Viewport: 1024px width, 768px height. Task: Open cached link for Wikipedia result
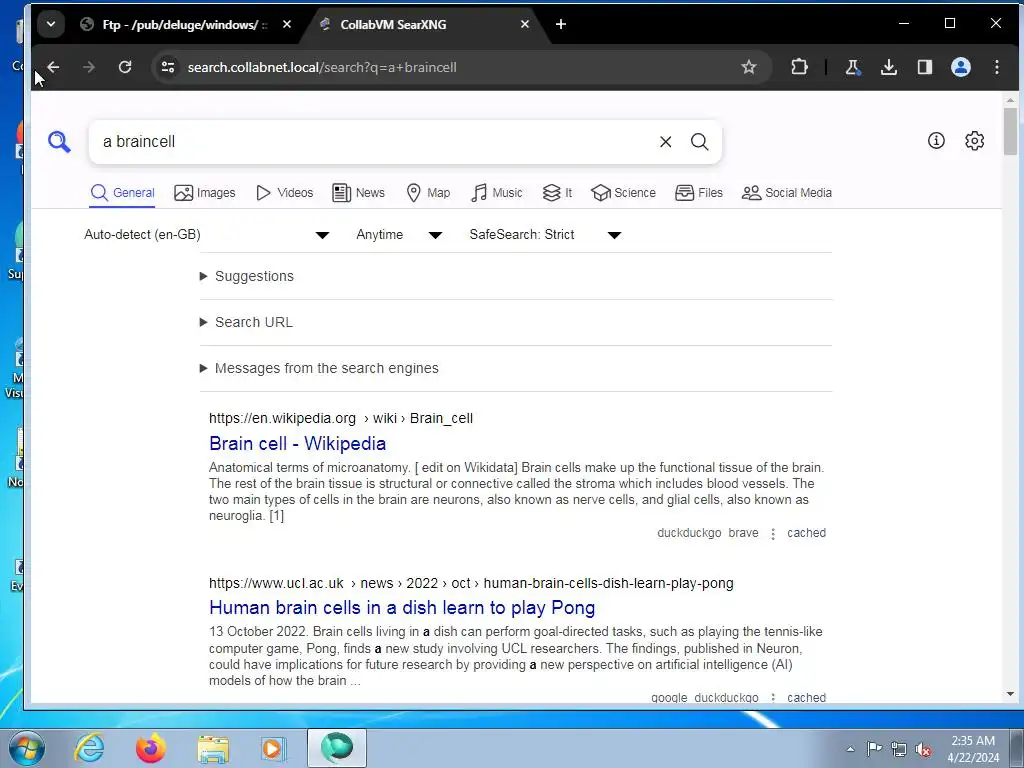(x=806, y=533)
